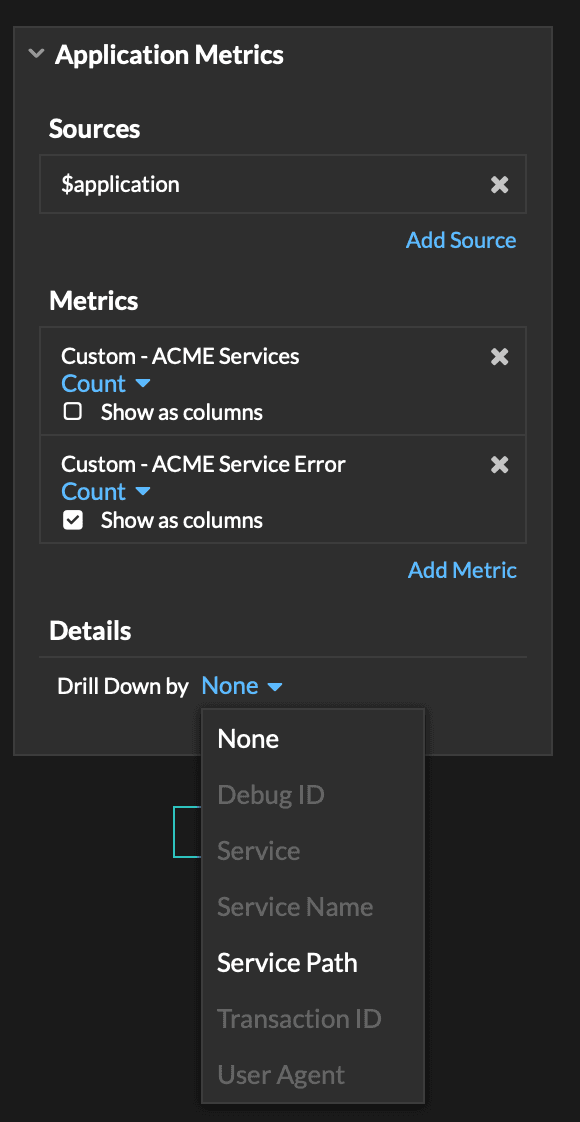Open Count dropdown for ACME Services

pyautogui.click(x=106, y=384)
